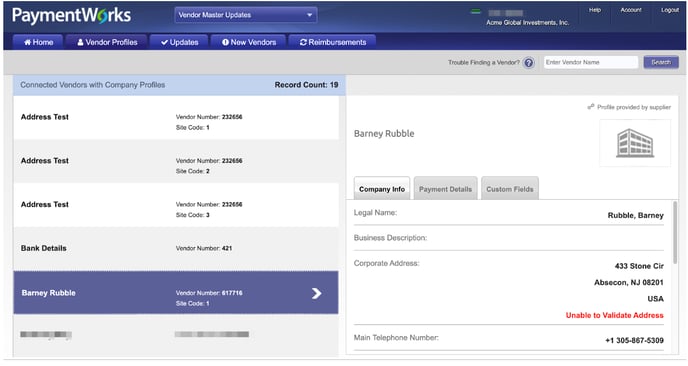The image size is (688, 366).
Task: Open the Vendor Profiles tab
Action: [x=107, y=42]
